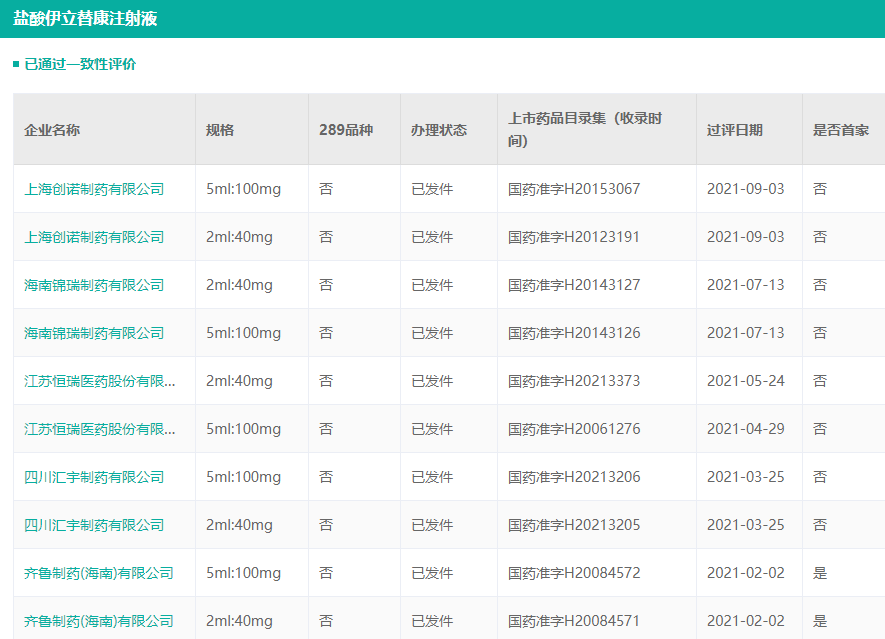The height and width of the screenshot is (639, 885).
Task: Open 江苏恒瑞医药 link dated 2021-05-24
Action: [x=100, y=381]
